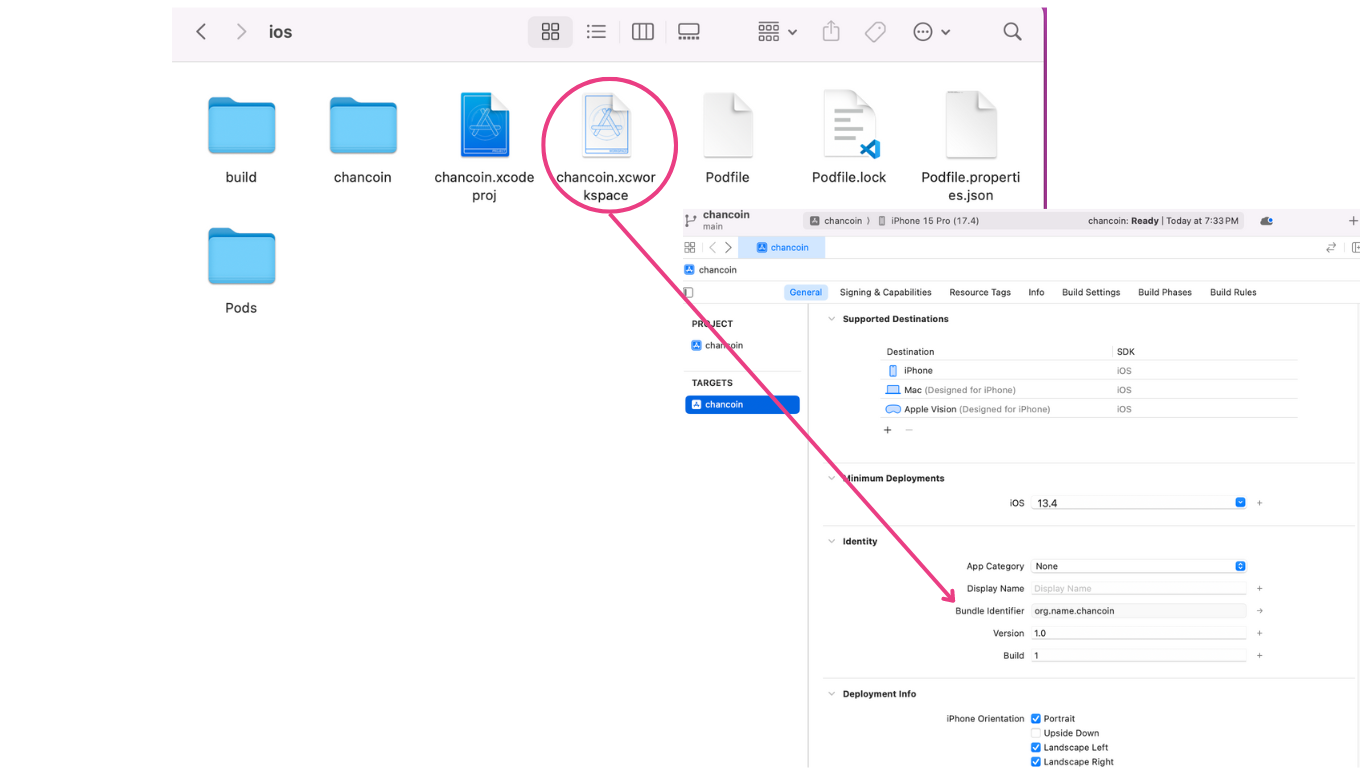The image size is (1366, 768).
Task: Click the Build number field
Action: point(1140,655)
